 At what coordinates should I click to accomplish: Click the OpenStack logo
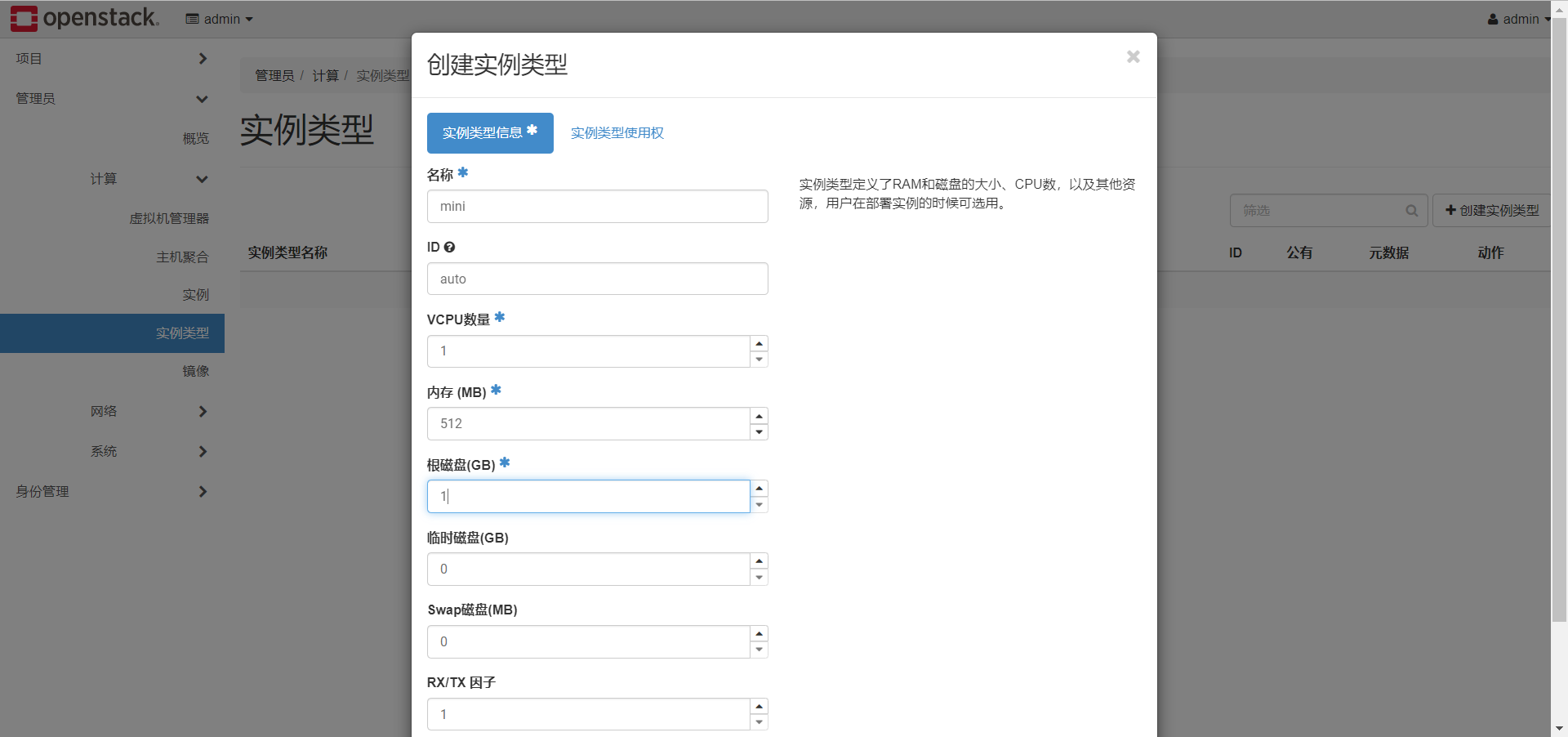click(x=85, y=18)
